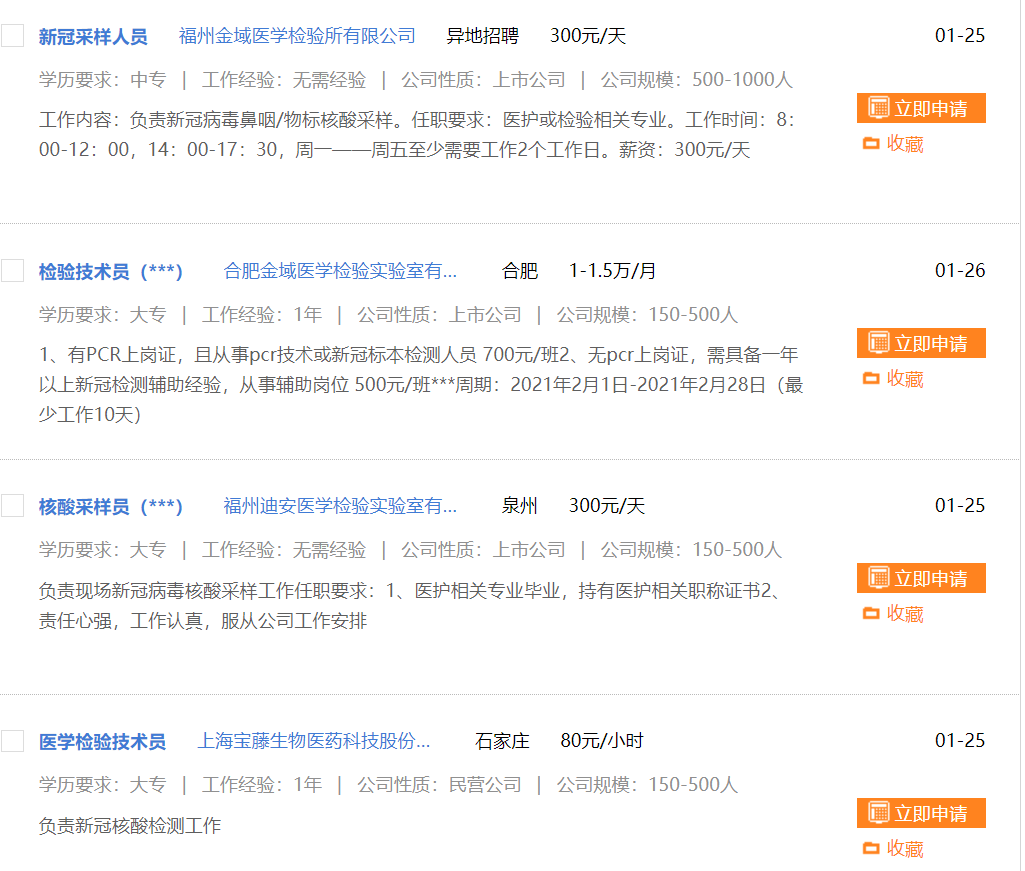1025x871 pixels.
Task: Click the 立即申请 form icon for 新冠采样人员
Action: tap(879, 108)
